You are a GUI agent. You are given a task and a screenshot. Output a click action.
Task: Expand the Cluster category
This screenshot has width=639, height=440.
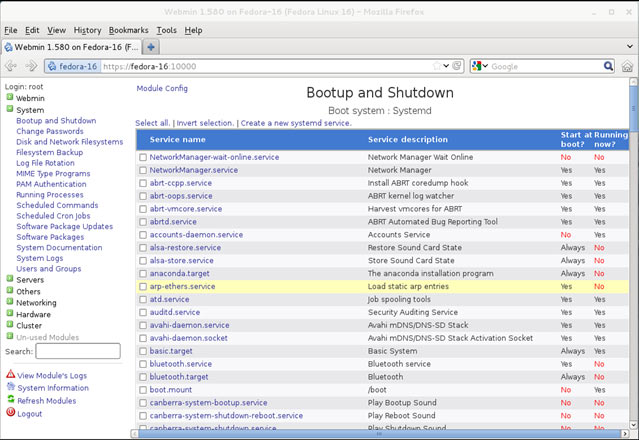click(x=10, y=324)
